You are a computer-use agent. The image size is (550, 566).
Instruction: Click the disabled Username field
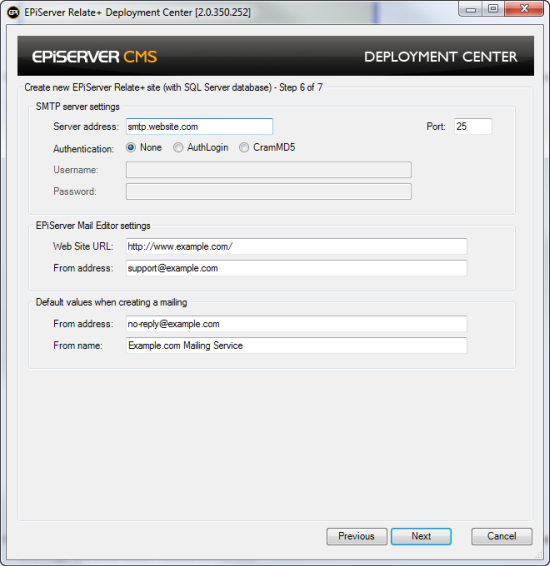[x=269, y=170]
